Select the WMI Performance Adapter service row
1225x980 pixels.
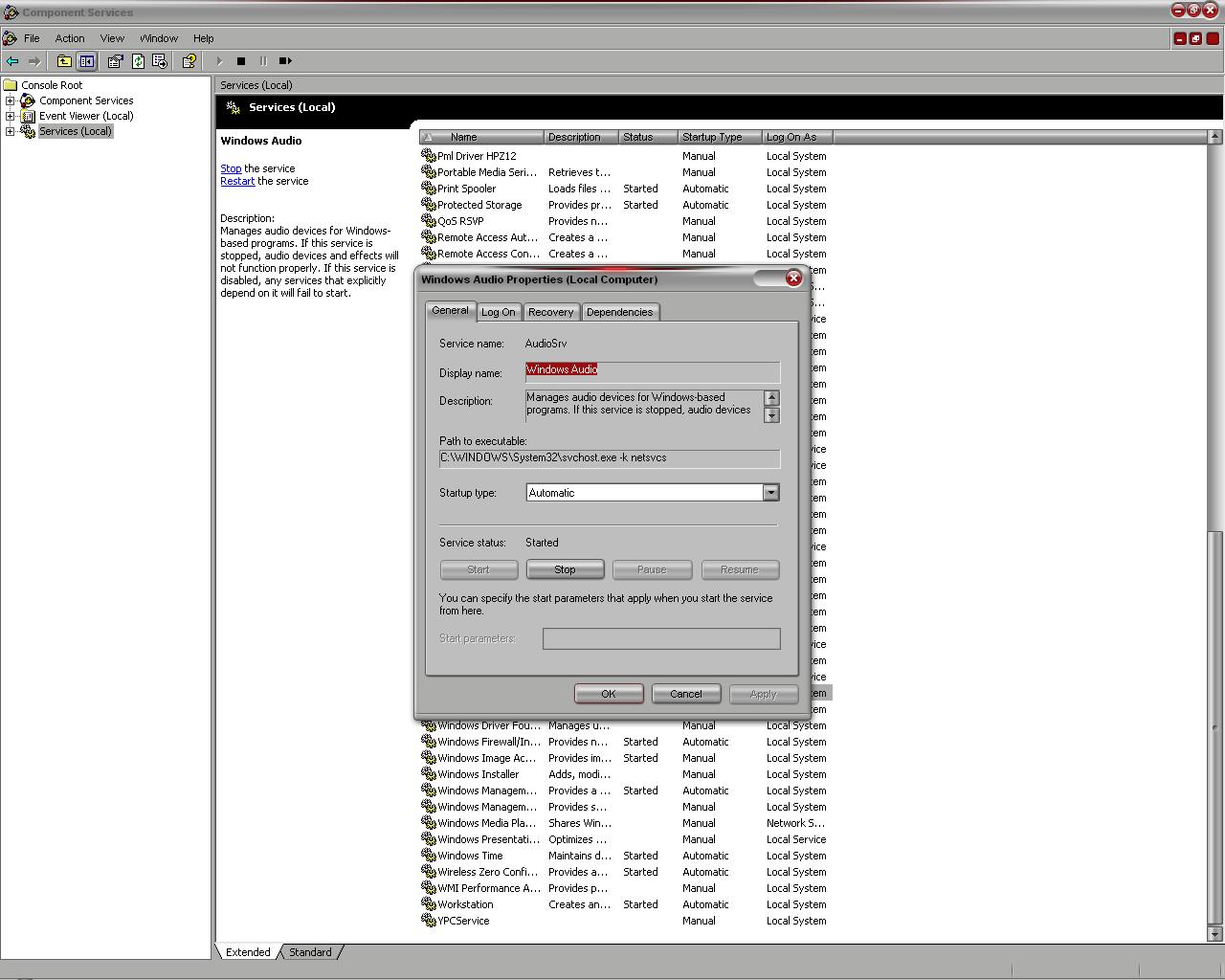pos(626,888)
